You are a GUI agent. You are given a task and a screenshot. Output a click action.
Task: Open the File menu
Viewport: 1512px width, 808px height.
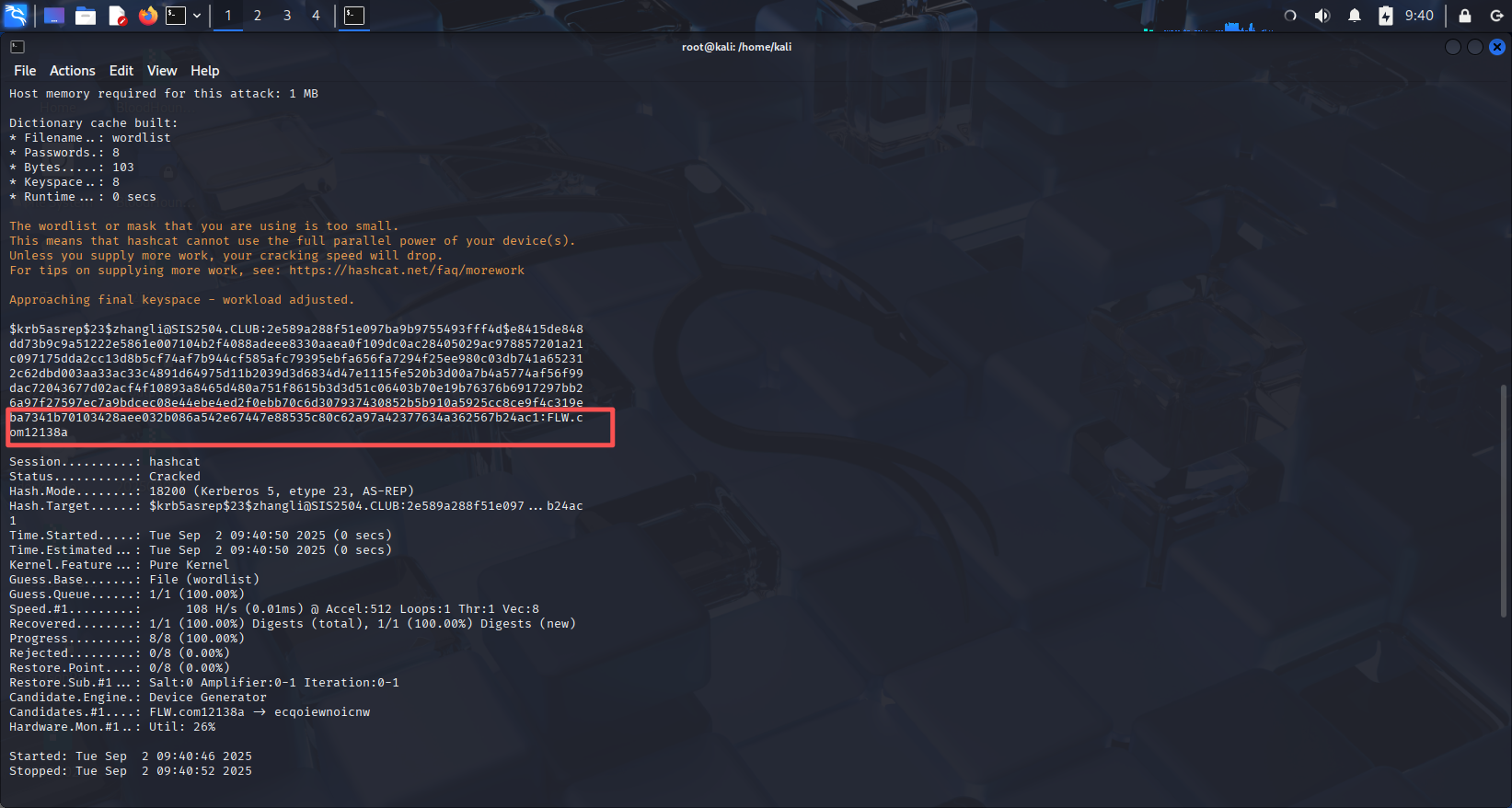tap(25, 71)
